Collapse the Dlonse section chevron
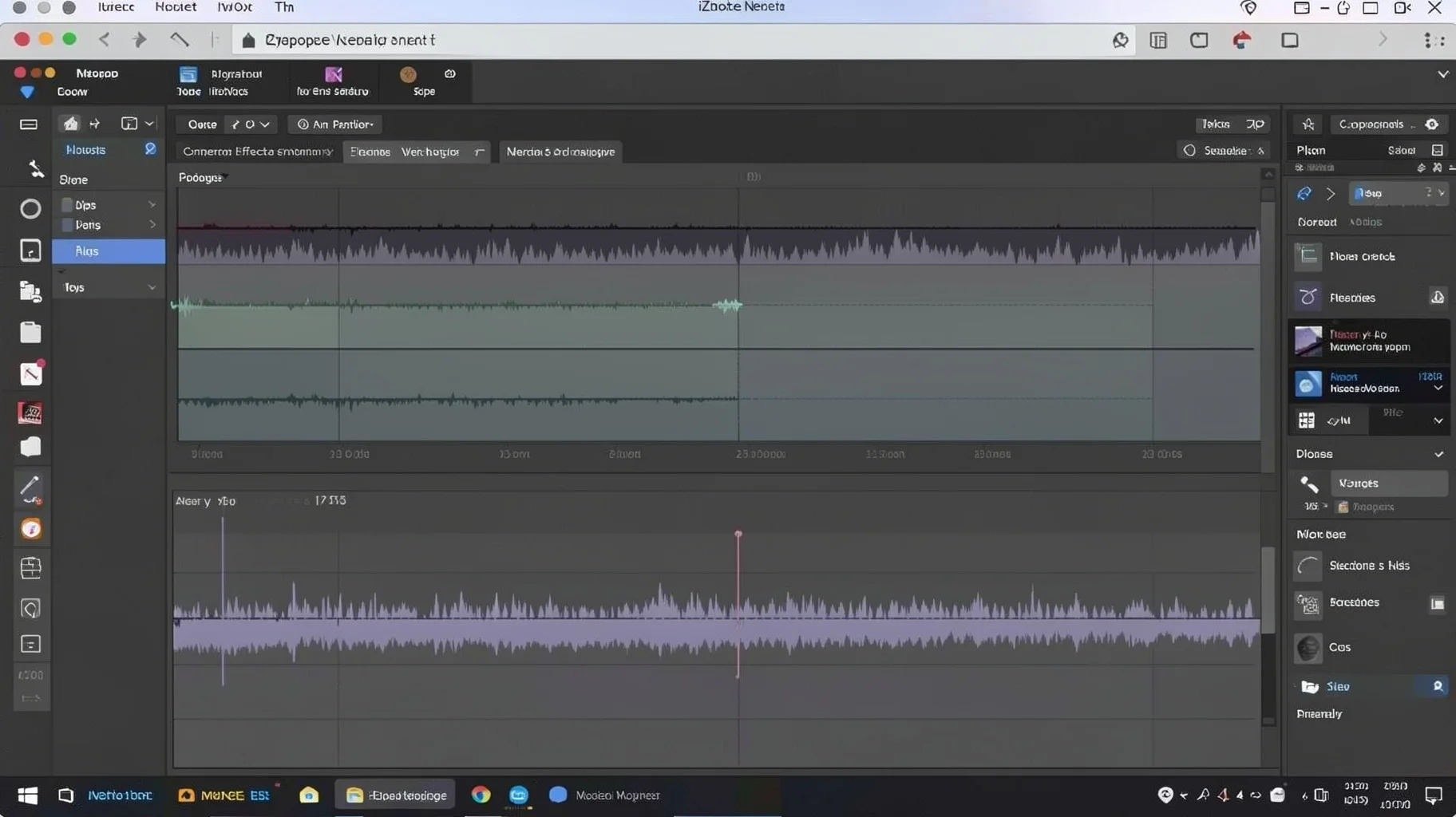The image size is (1456, 817). 1438,454
